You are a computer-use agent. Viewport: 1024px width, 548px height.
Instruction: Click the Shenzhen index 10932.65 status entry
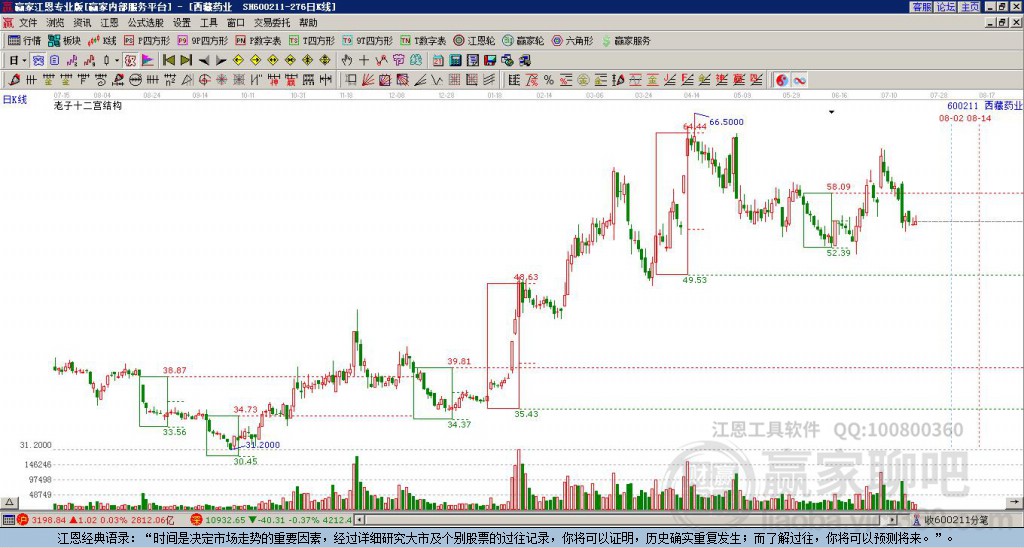point(271,520)
